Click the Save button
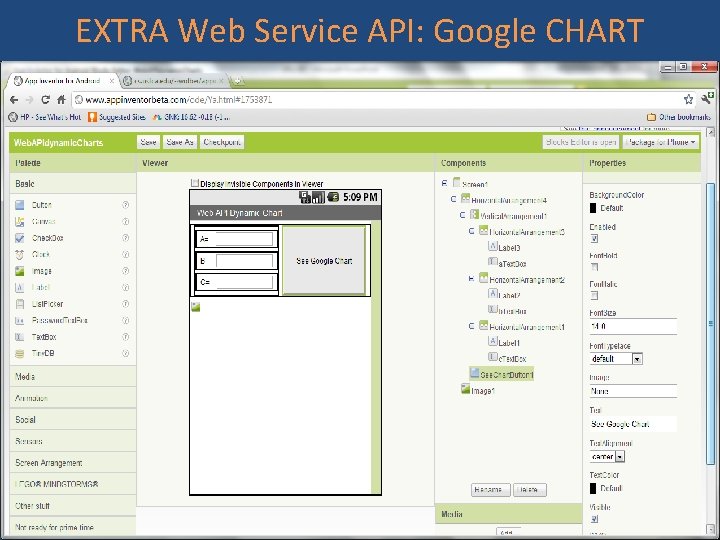The height and width of the screenshot is (540, 720). click(x=148, y=142)
